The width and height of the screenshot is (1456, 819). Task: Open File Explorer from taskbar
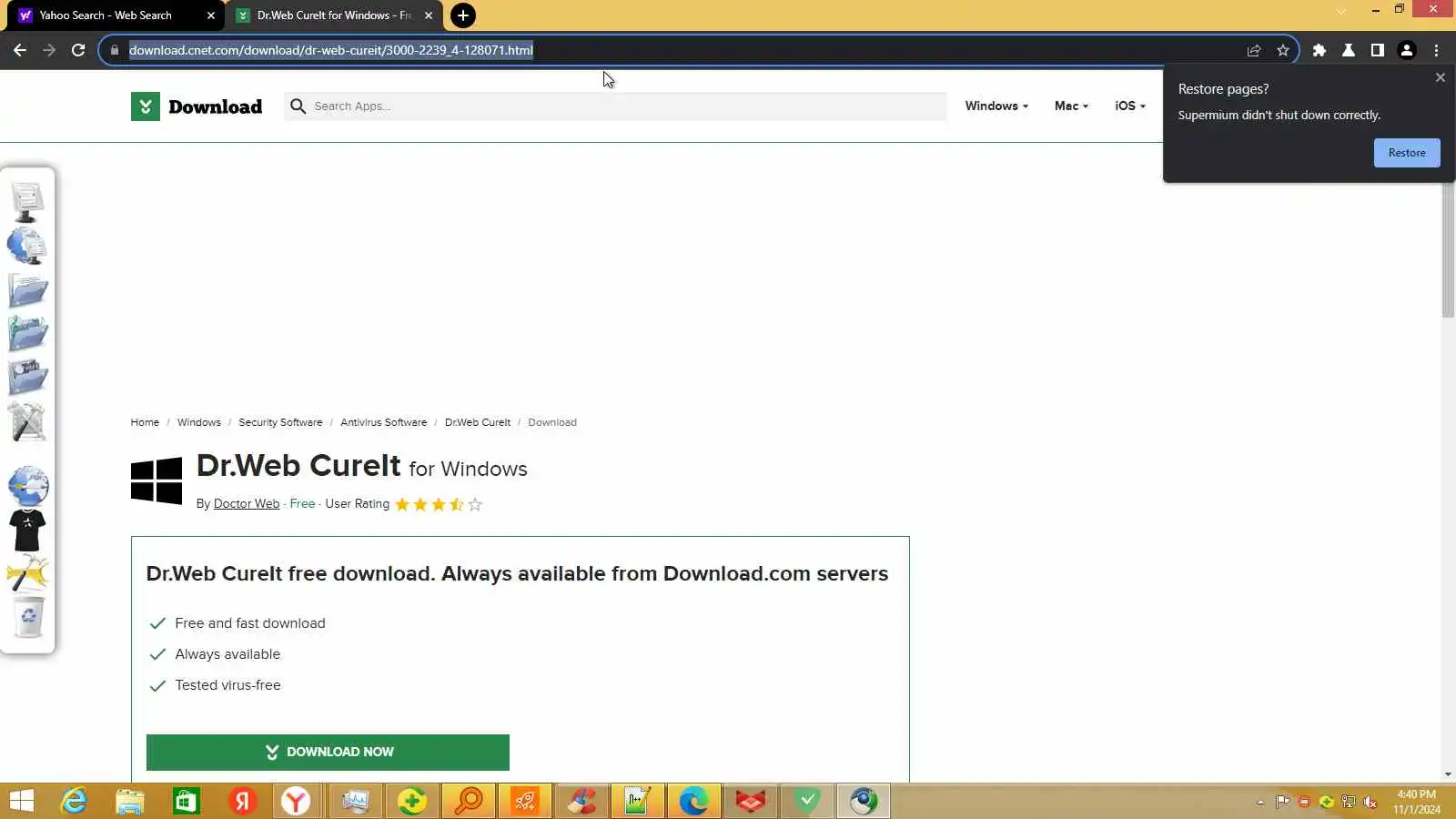[130, 801]
